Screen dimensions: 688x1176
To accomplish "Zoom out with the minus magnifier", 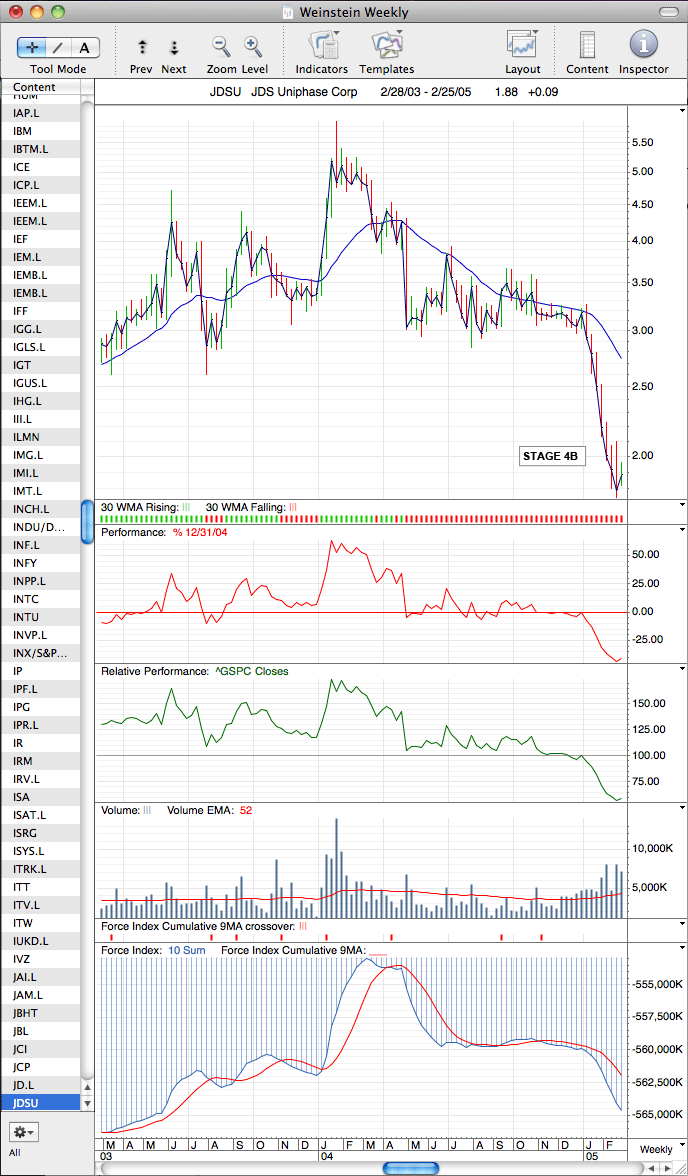I will coord(221,47).
